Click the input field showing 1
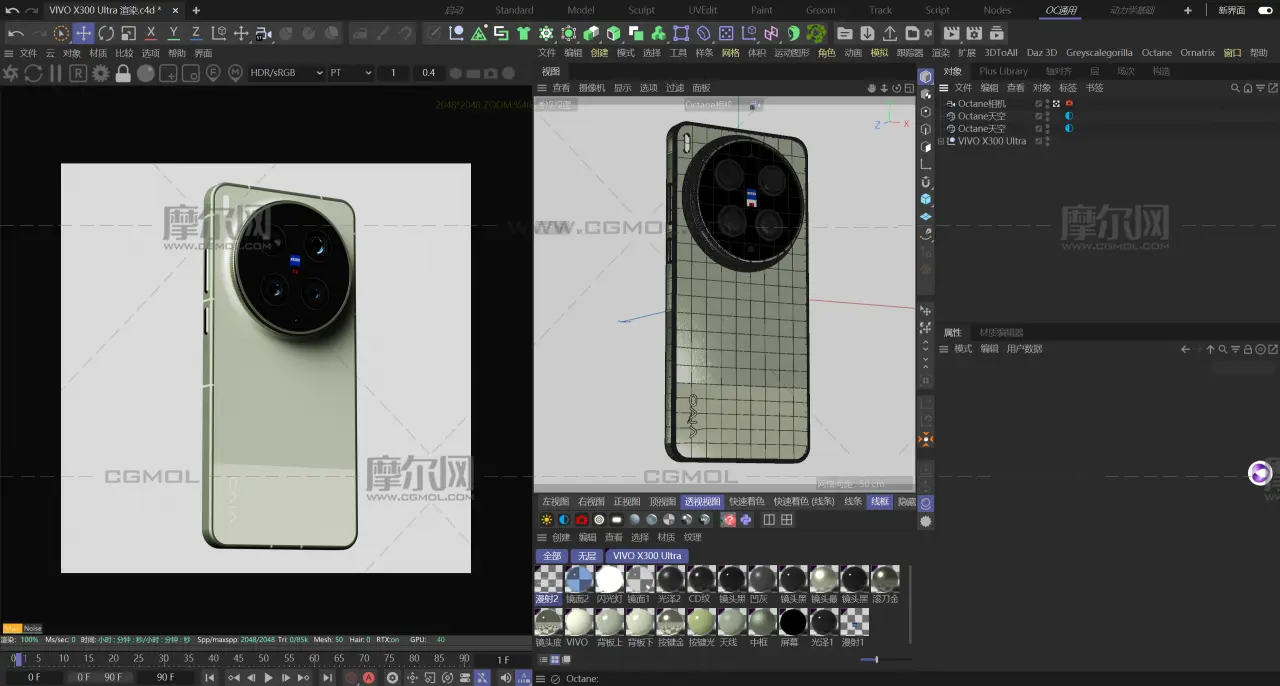This screenshot has width=1280, height=686. coord(393,73)
